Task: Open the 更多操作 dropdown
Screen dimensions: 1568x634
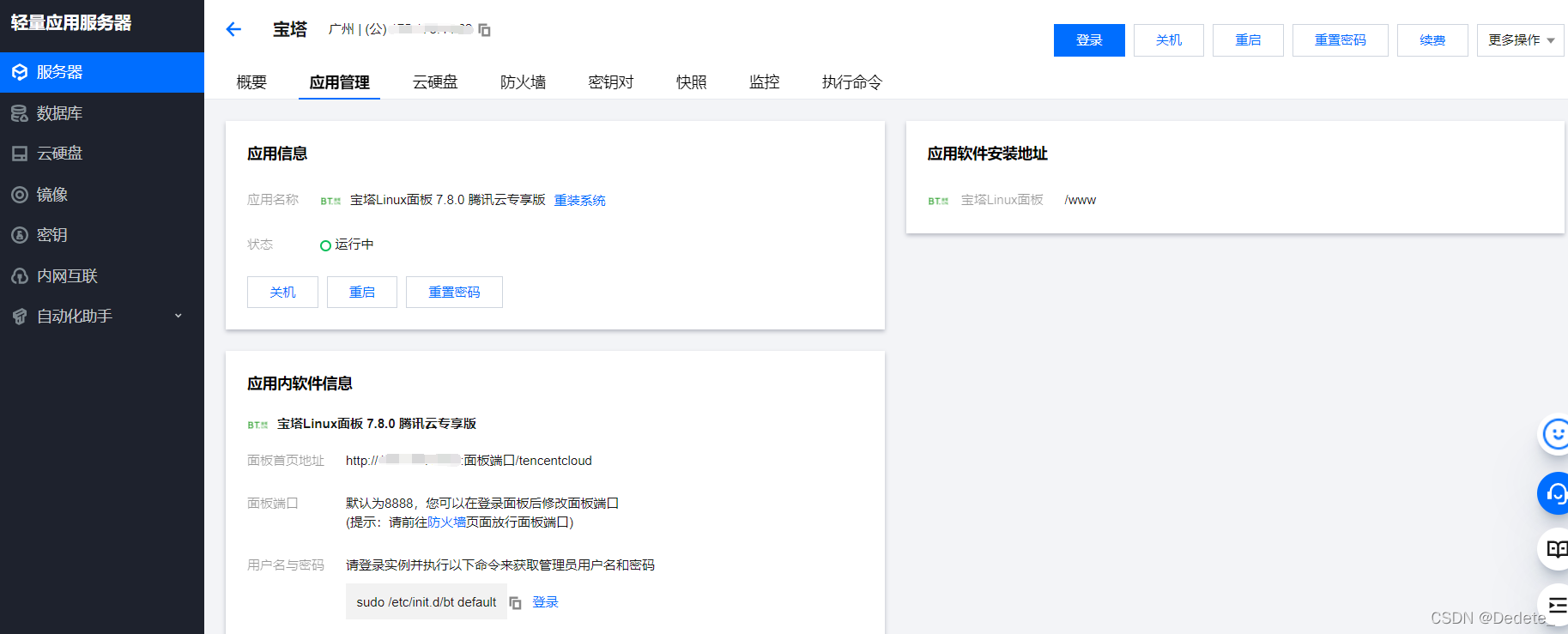Action: (x=1521, y=40)
